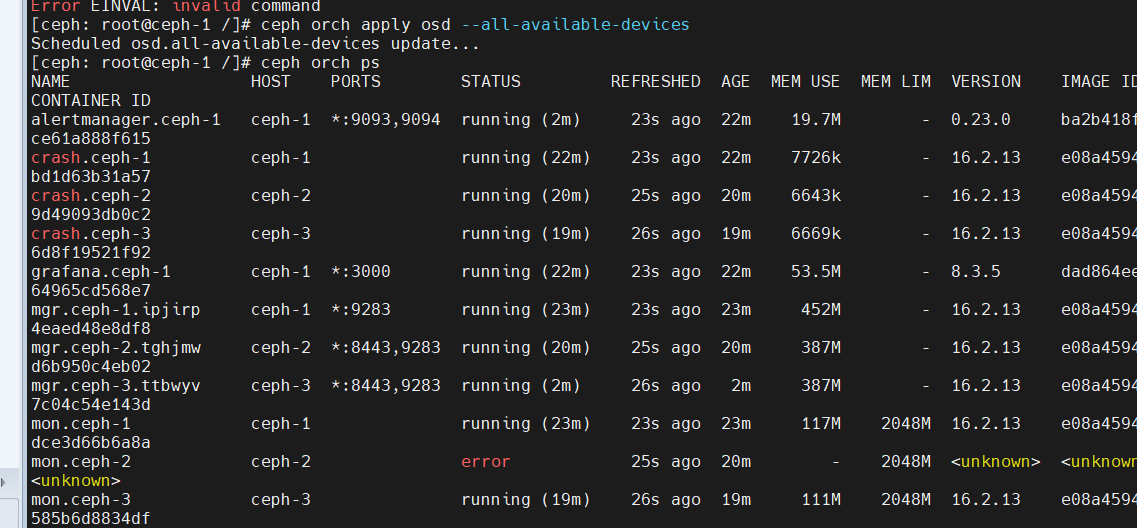The height and width of the screenshot is (528, 1137).
Task: Click the memory value 452M
Action: (821, 310)
